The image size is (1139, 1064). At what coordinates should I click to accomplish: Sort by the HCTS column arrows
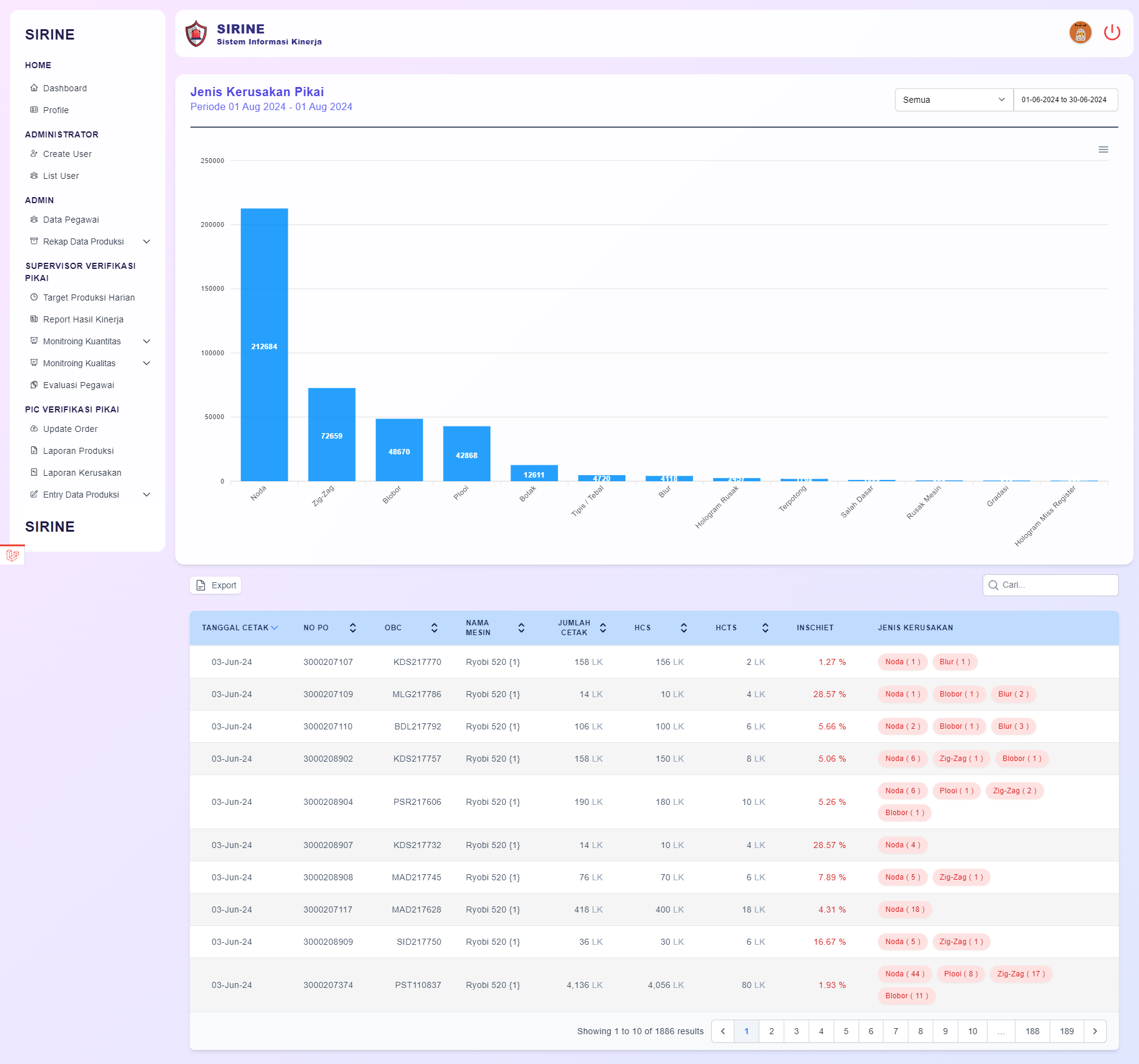coord(765,628)
